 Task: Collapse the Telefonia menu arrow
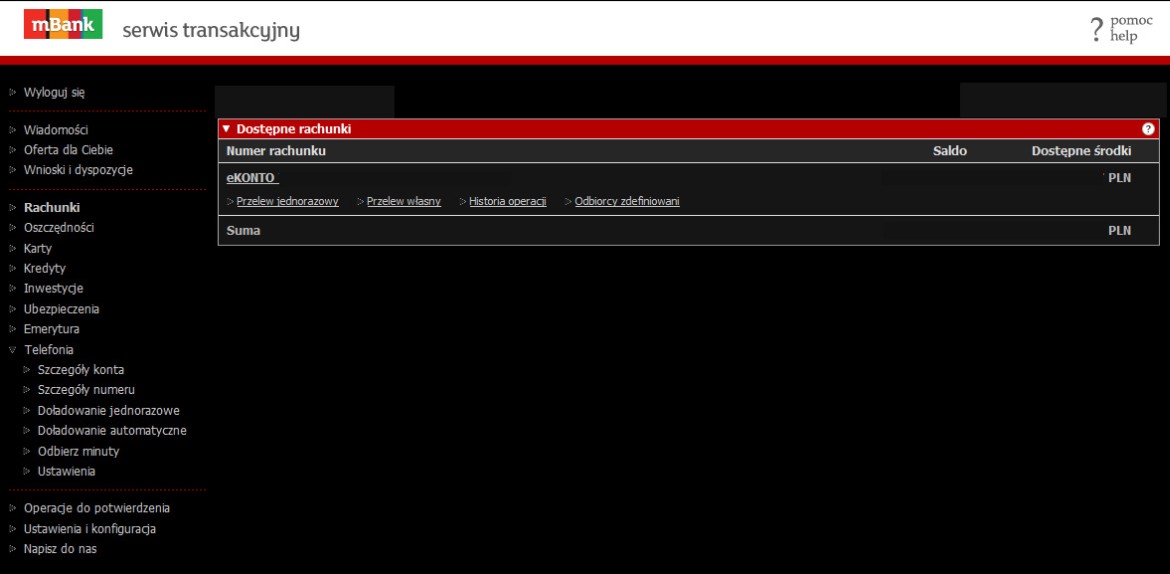click(13, 349)
